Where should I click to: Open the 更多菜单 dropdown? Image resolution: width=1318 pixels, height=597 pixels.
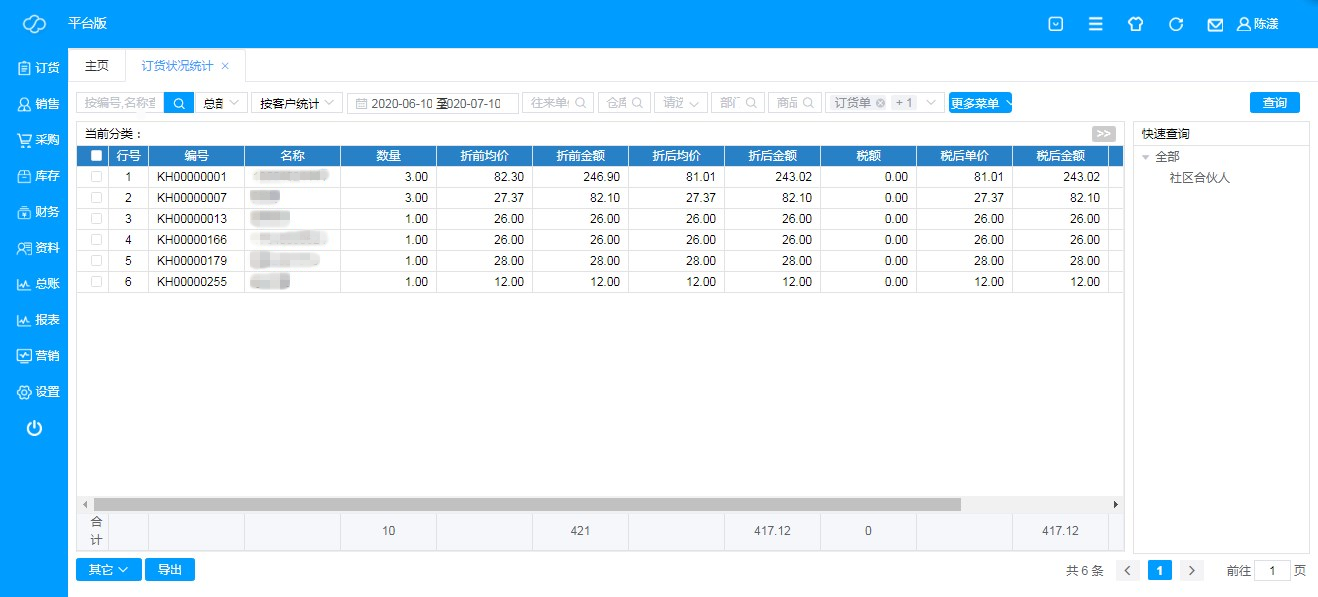[980, 103]
